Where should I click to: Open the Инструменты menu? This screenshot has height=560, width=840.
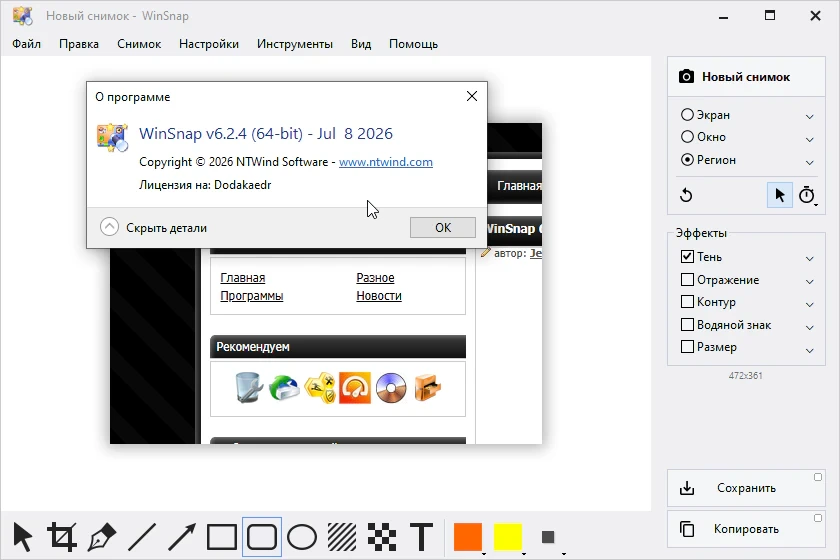pos(295,44)
